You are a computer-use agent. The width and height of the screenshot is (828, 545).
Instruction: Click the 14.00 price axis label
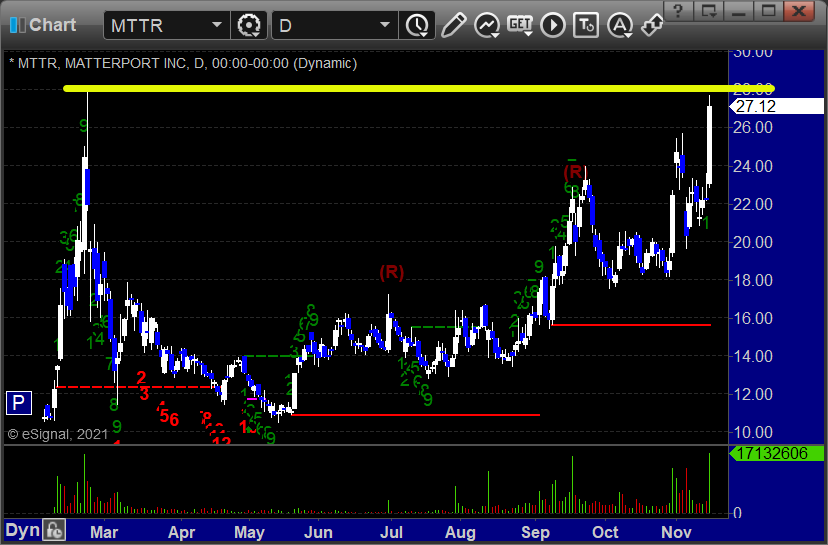tap(753, 356)
